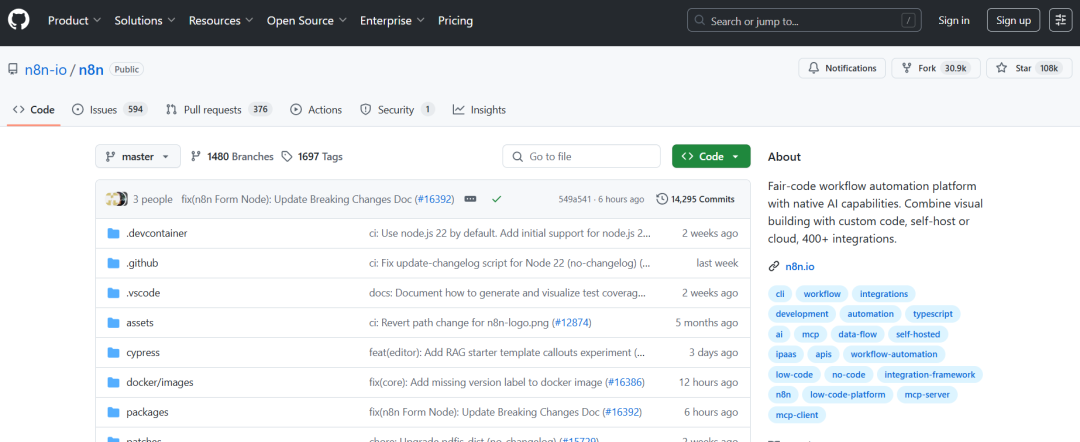Open the n8n-io organization link

click(x=45, y=69)
